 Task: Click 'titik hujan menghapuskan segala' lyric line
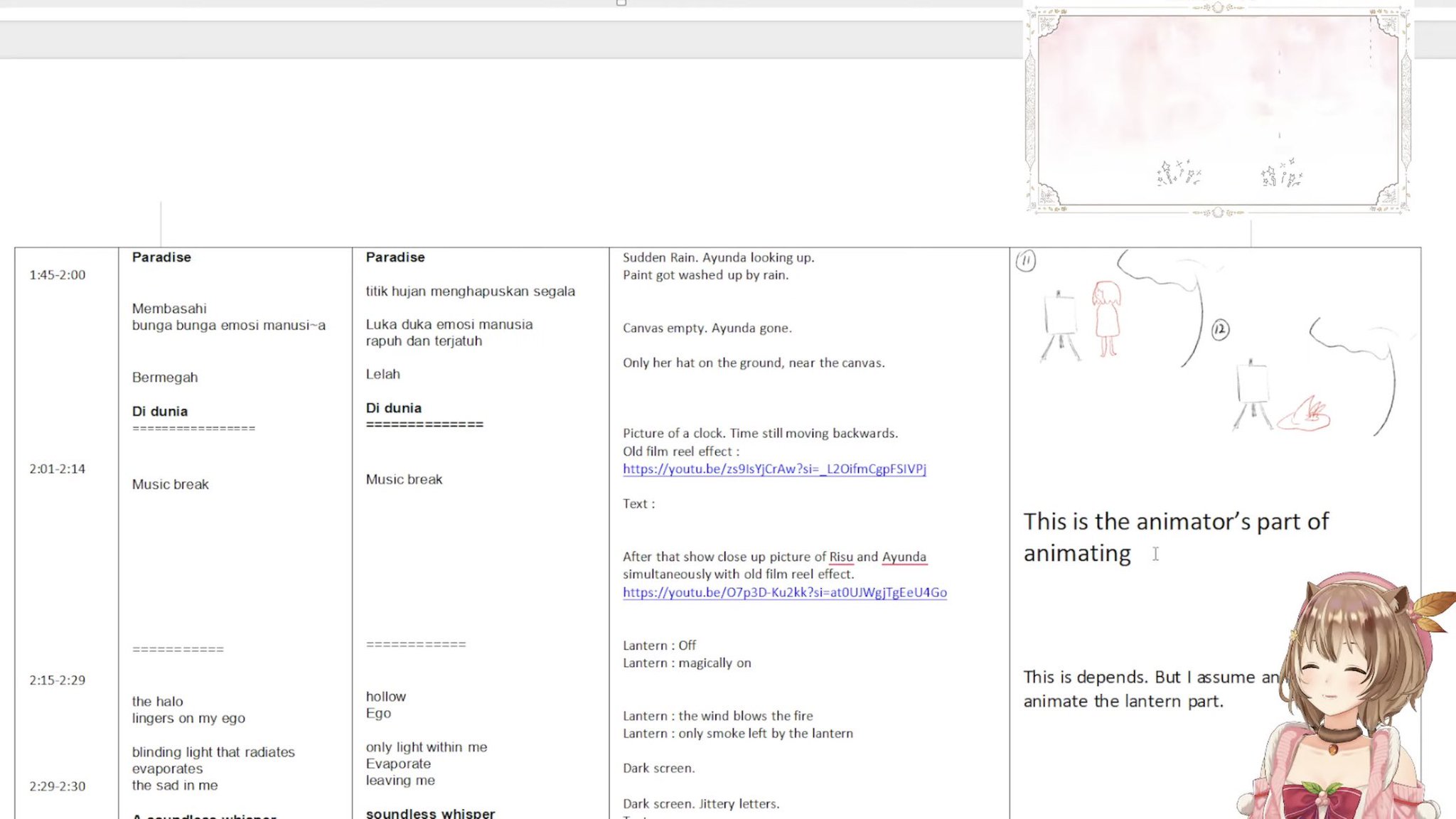(x=470, y=291)
